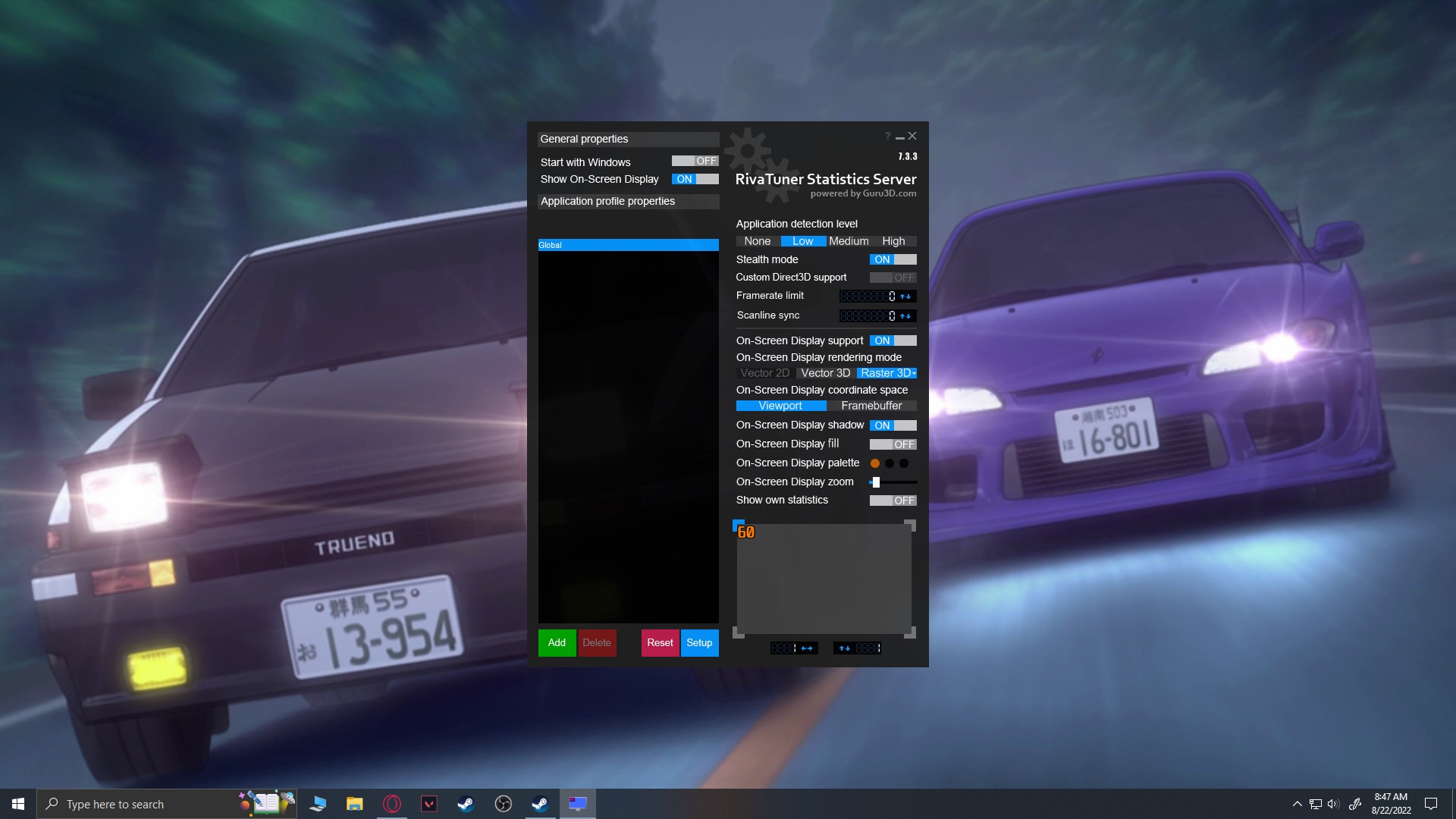Open Setup from the blue button

click(699, 642)
